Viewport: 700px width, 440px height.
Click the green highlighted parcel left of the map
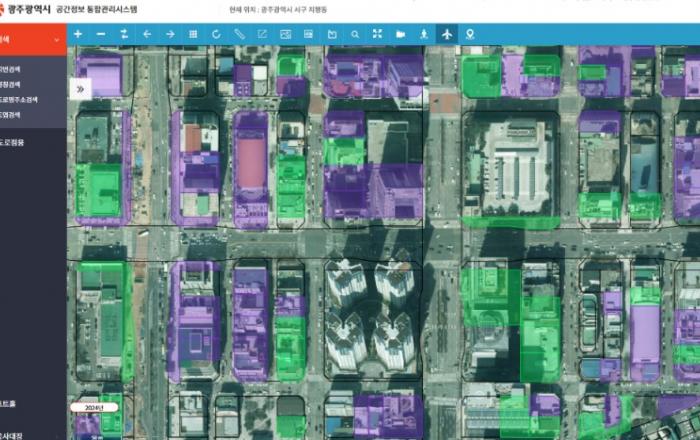[x=98, y=188]
